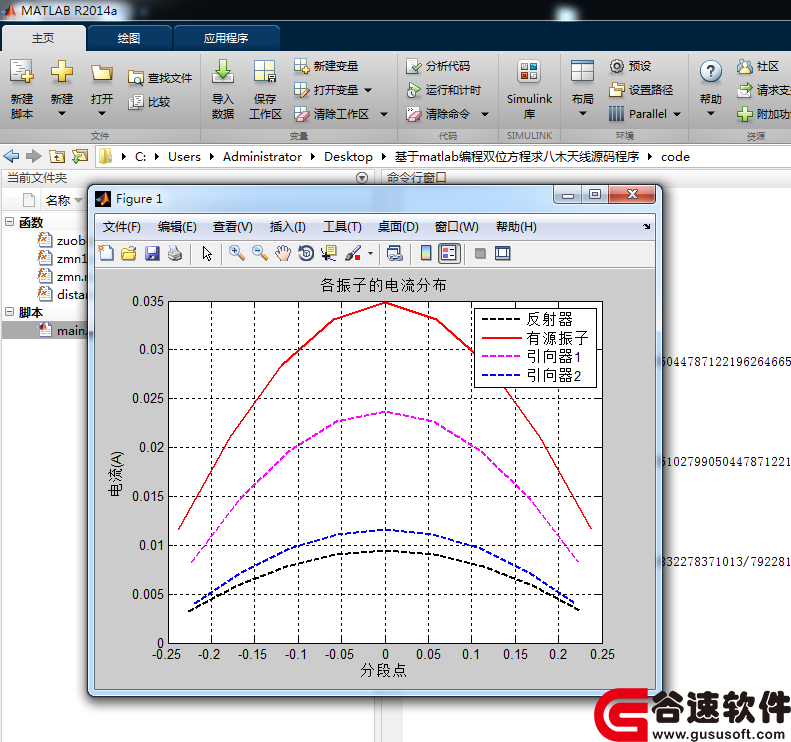Click the browse for folder icon
Viewport: 791px width, 742px height.
coord(80,156)
